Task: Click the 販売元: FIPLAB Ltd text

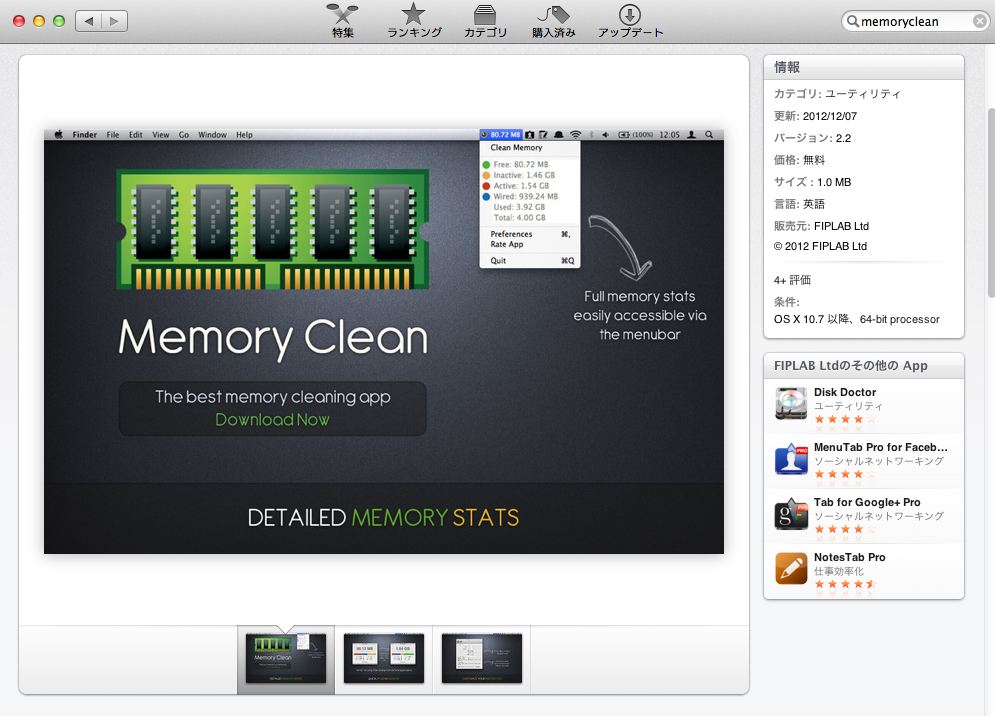Action: click(x=821, y=226)
